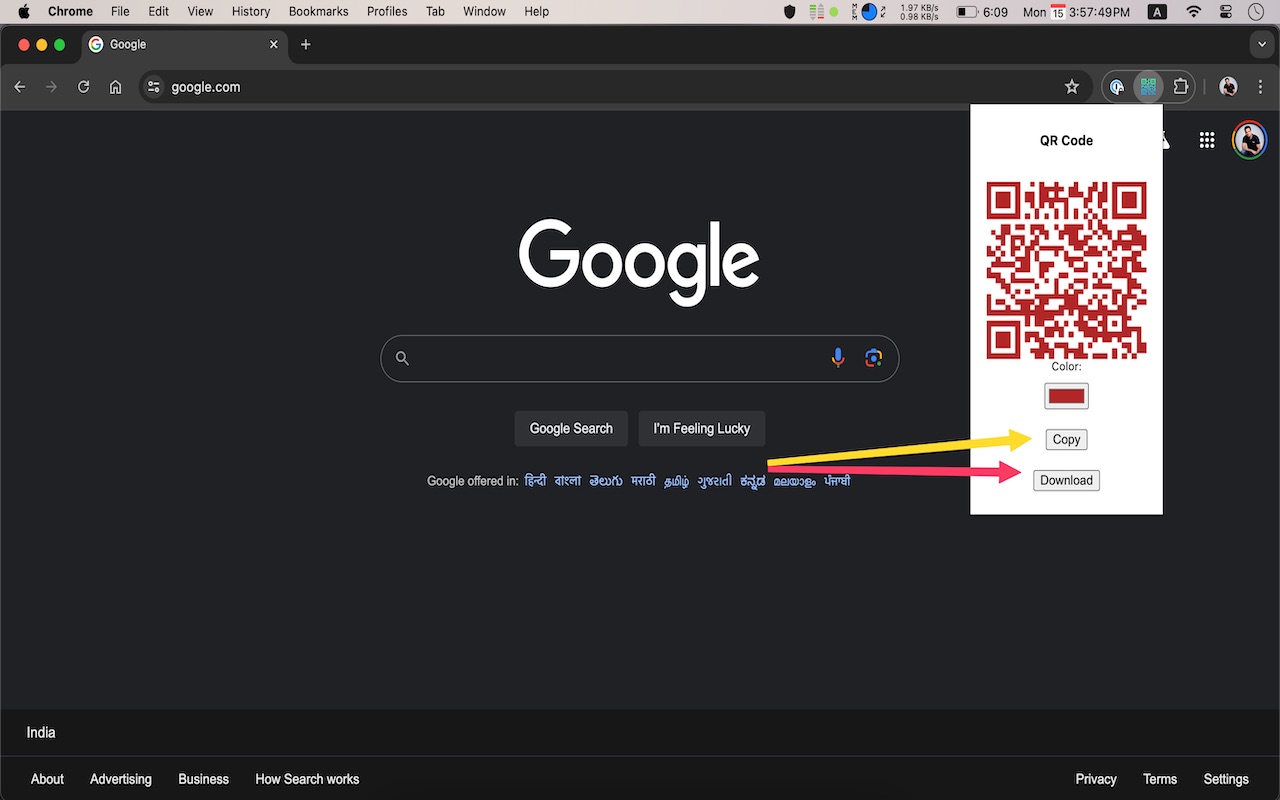1280x800 pixels.
Task: Open the Window menu
Action: [484, 12]
